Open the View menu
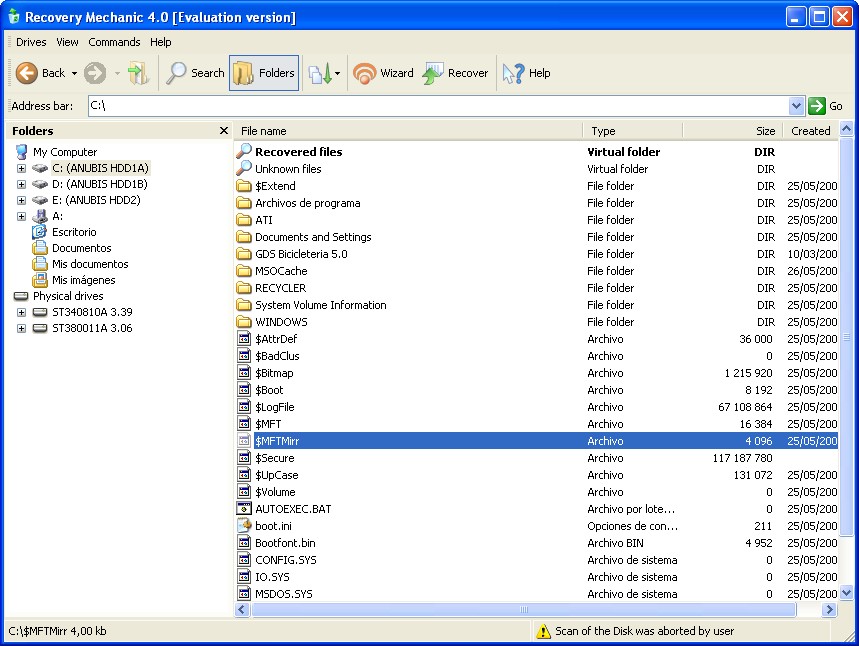Screen dimensions: 859x646 [67, 42]
